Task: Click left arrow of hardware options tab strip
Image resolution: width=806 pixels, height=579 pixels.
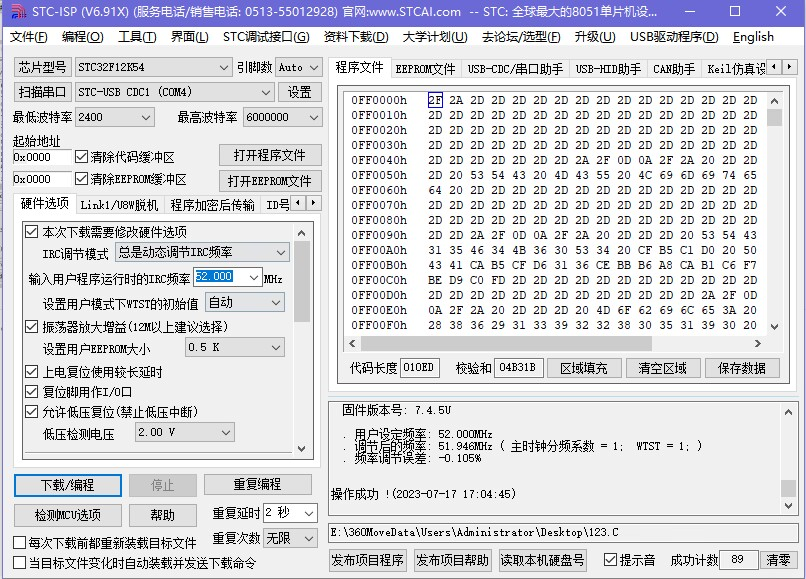Action: coord(298,203)
